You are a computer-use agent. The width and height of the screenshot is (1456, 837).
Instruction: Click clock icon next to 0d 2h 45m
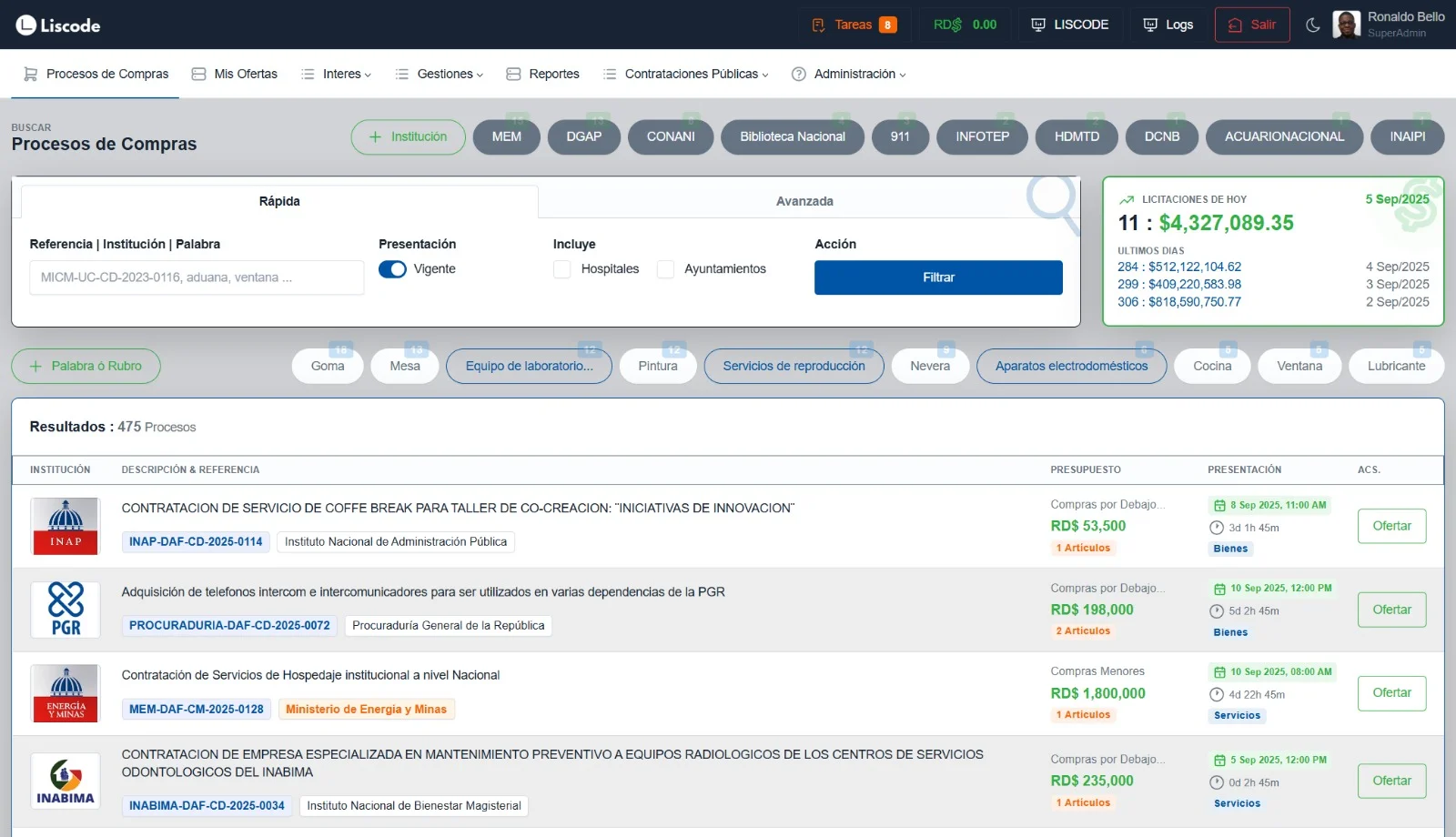coord(1217,782)
